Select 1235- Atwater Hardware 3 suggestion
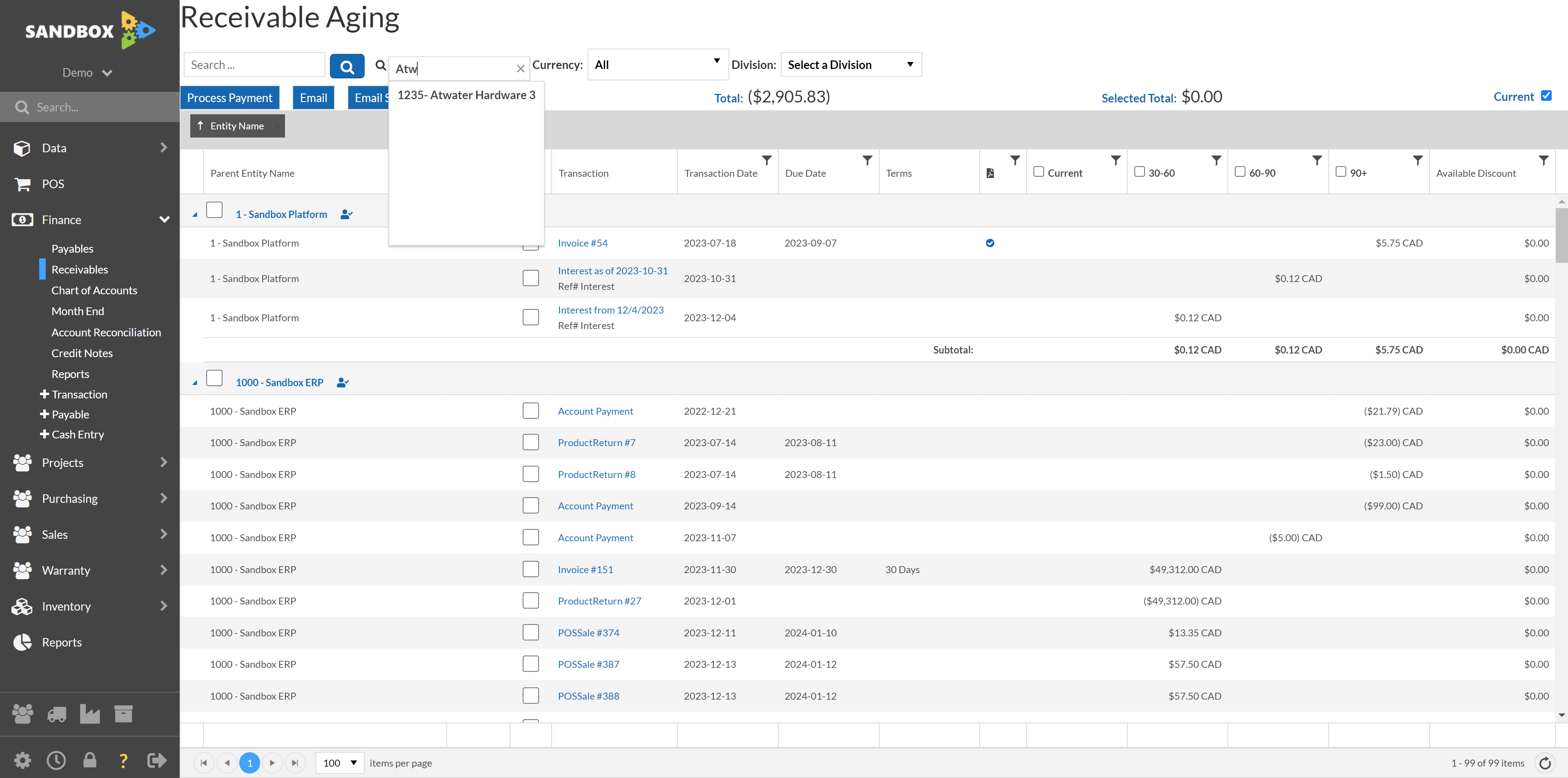This screenshot has width=1568, height=778. pyautogui.click(x=466, y=95)
